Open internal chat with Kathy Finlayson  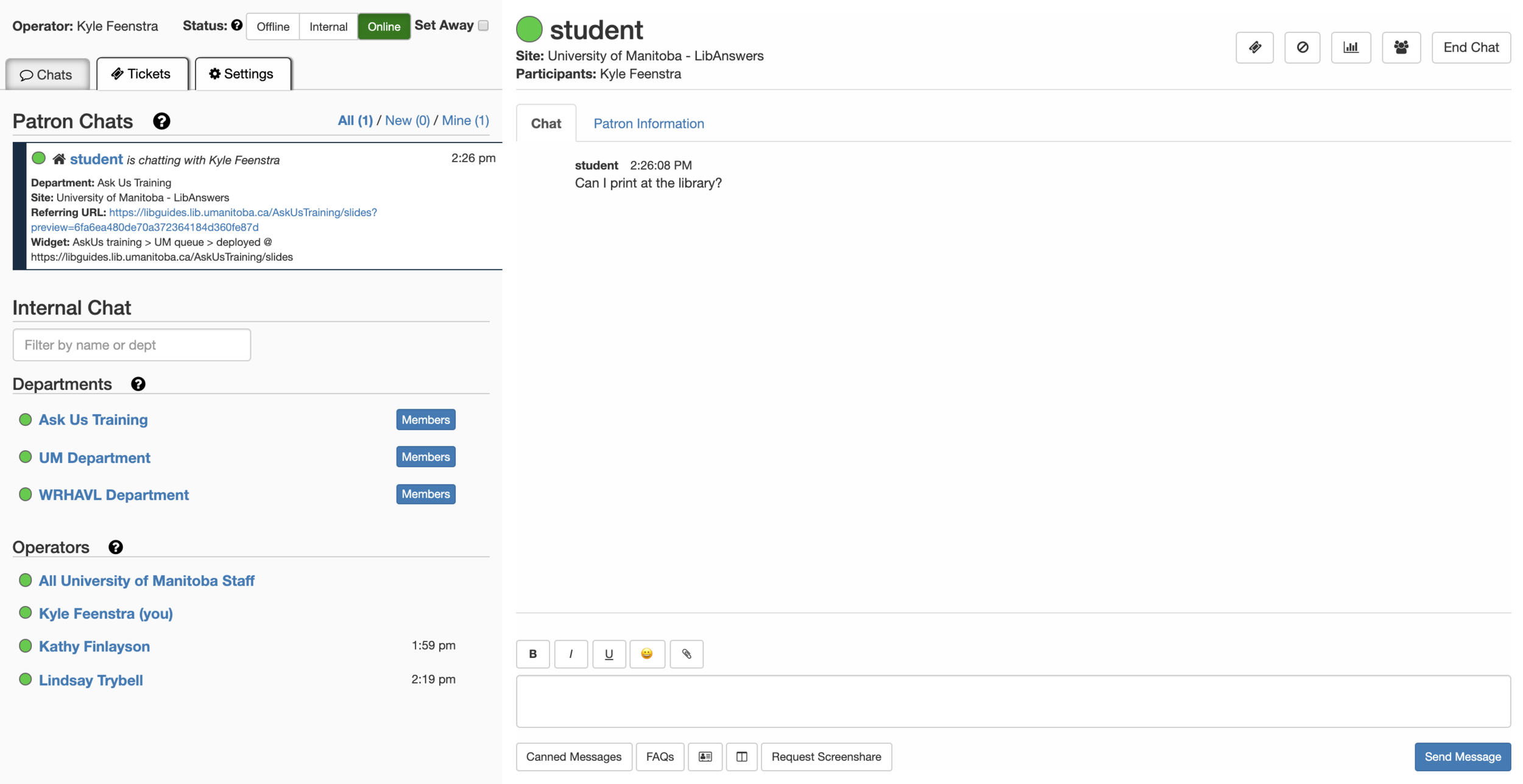point(94,646)
